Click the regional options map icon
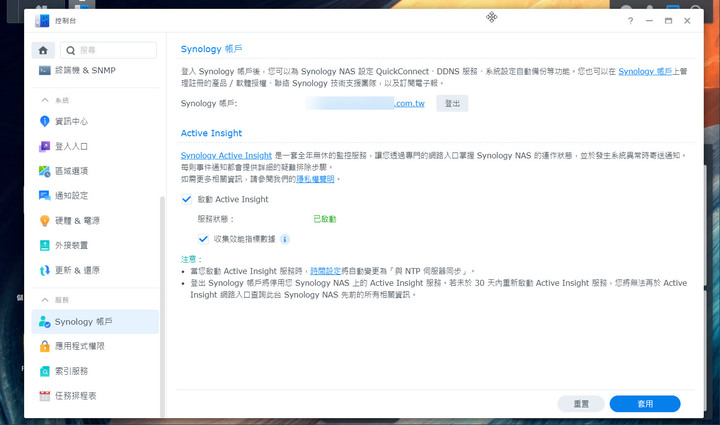This screenshot has height=425, width=720. tap(45, 171)
